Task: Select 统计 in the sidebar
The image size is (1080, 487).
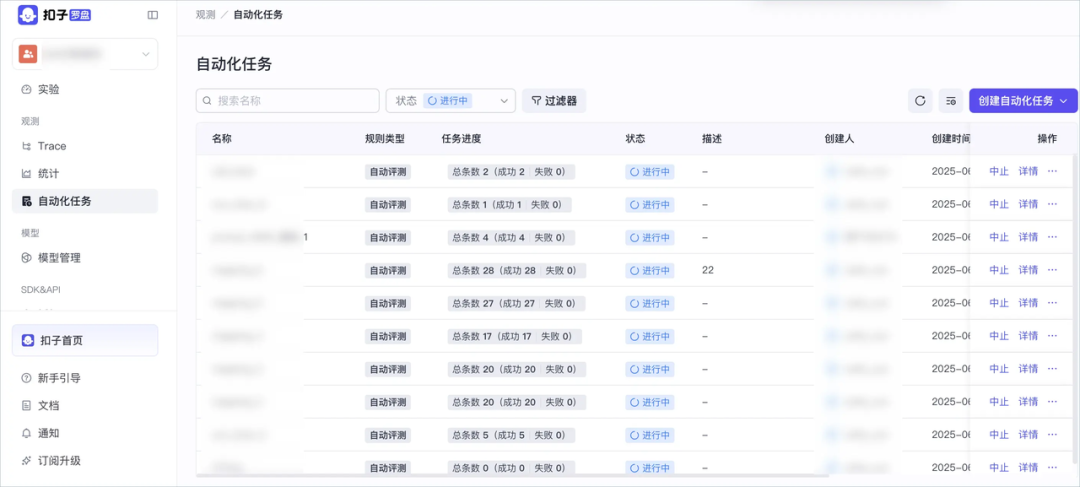Action: (48, 173)
